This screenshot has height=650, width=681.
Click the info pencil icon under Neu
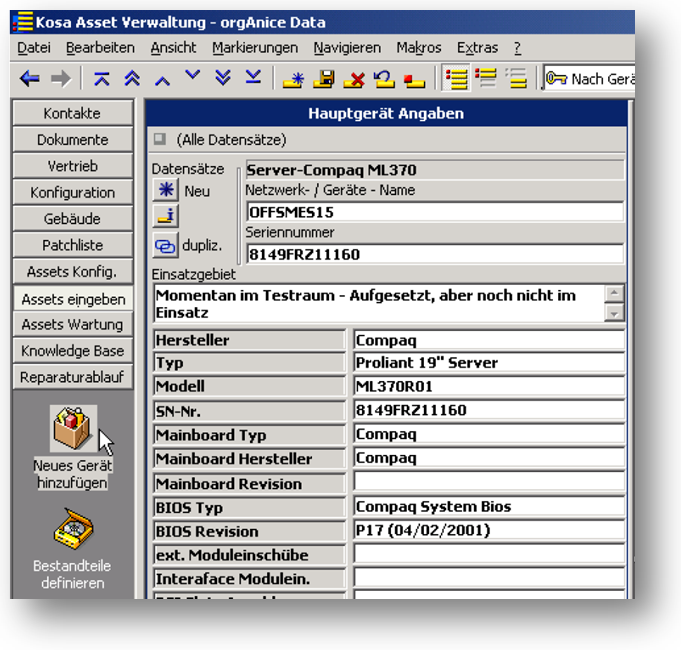point(165,216)
